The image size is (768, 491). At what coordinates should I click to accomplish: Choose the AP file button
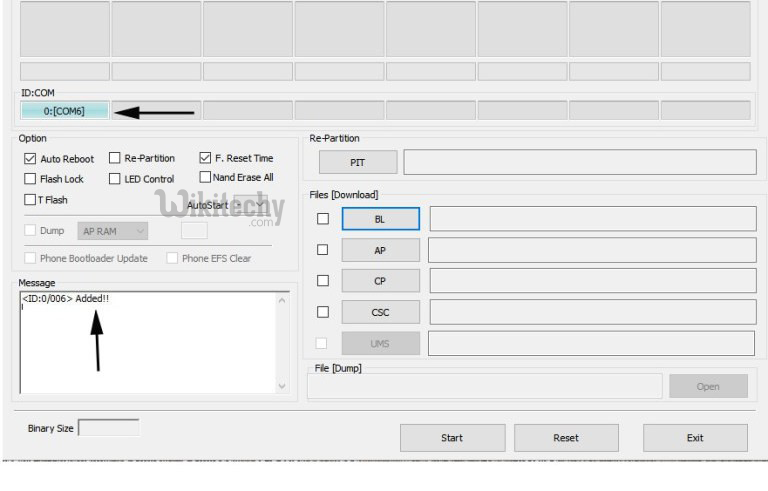click(x=380, y=250)
